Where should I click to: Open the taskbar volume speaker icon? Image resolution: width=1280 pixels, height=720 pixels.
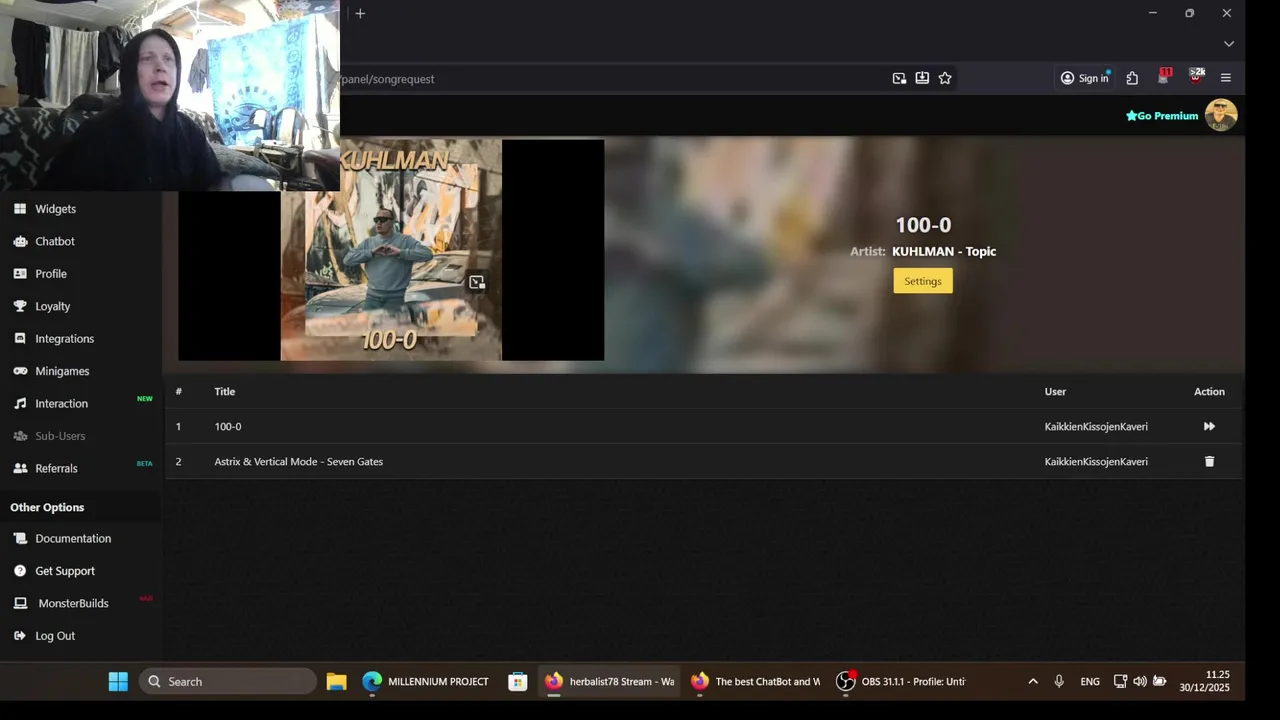pos(1140,682)
